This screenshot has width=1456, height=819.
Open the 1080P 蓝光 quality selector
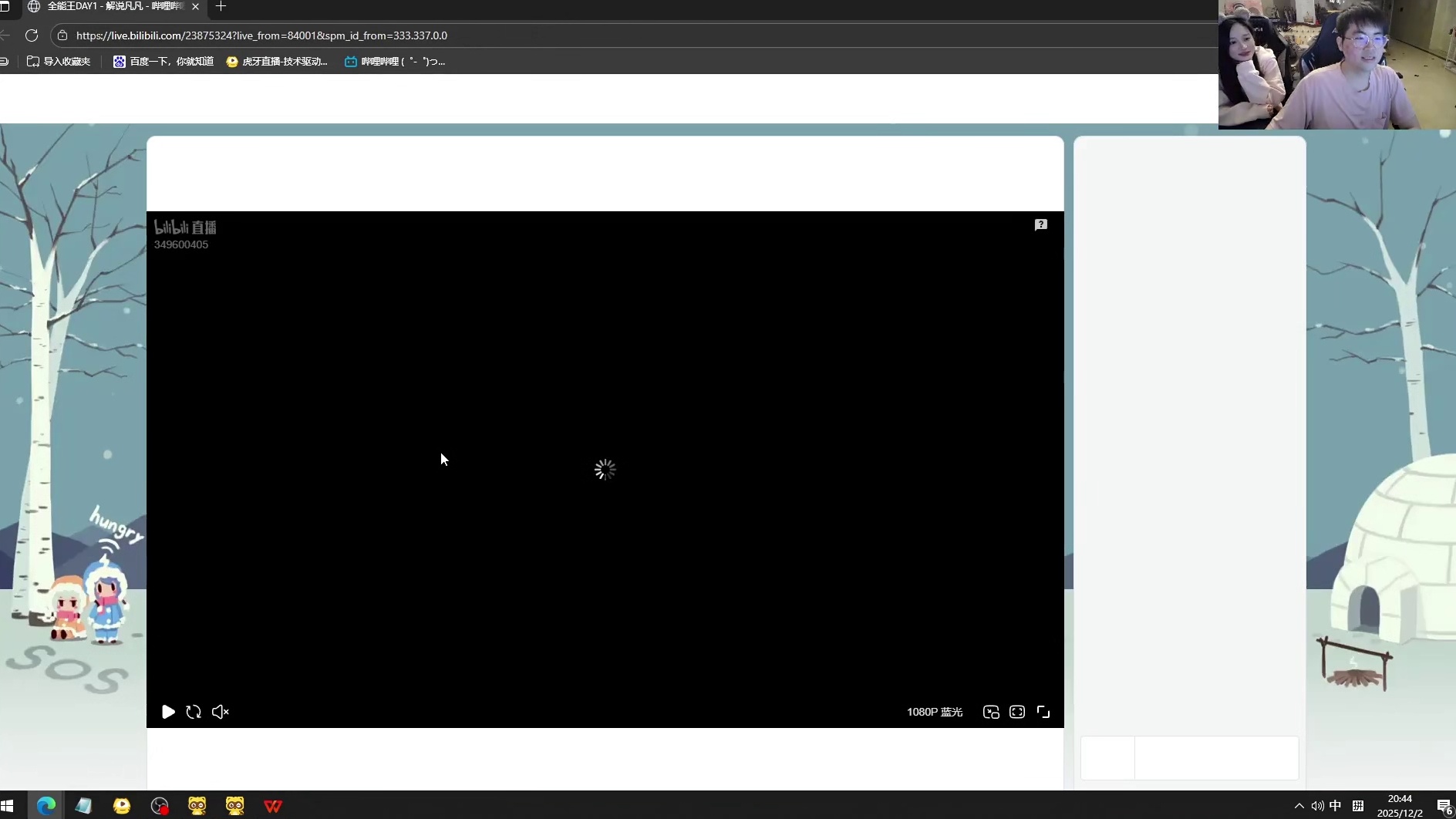(934, 712)
